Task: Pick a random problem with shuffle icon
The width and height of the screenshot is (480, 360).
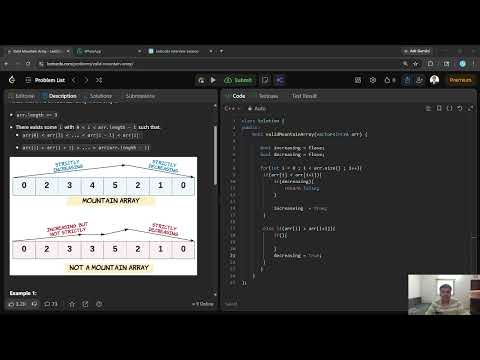Action: pyautogui.click(x=99, y=80)
